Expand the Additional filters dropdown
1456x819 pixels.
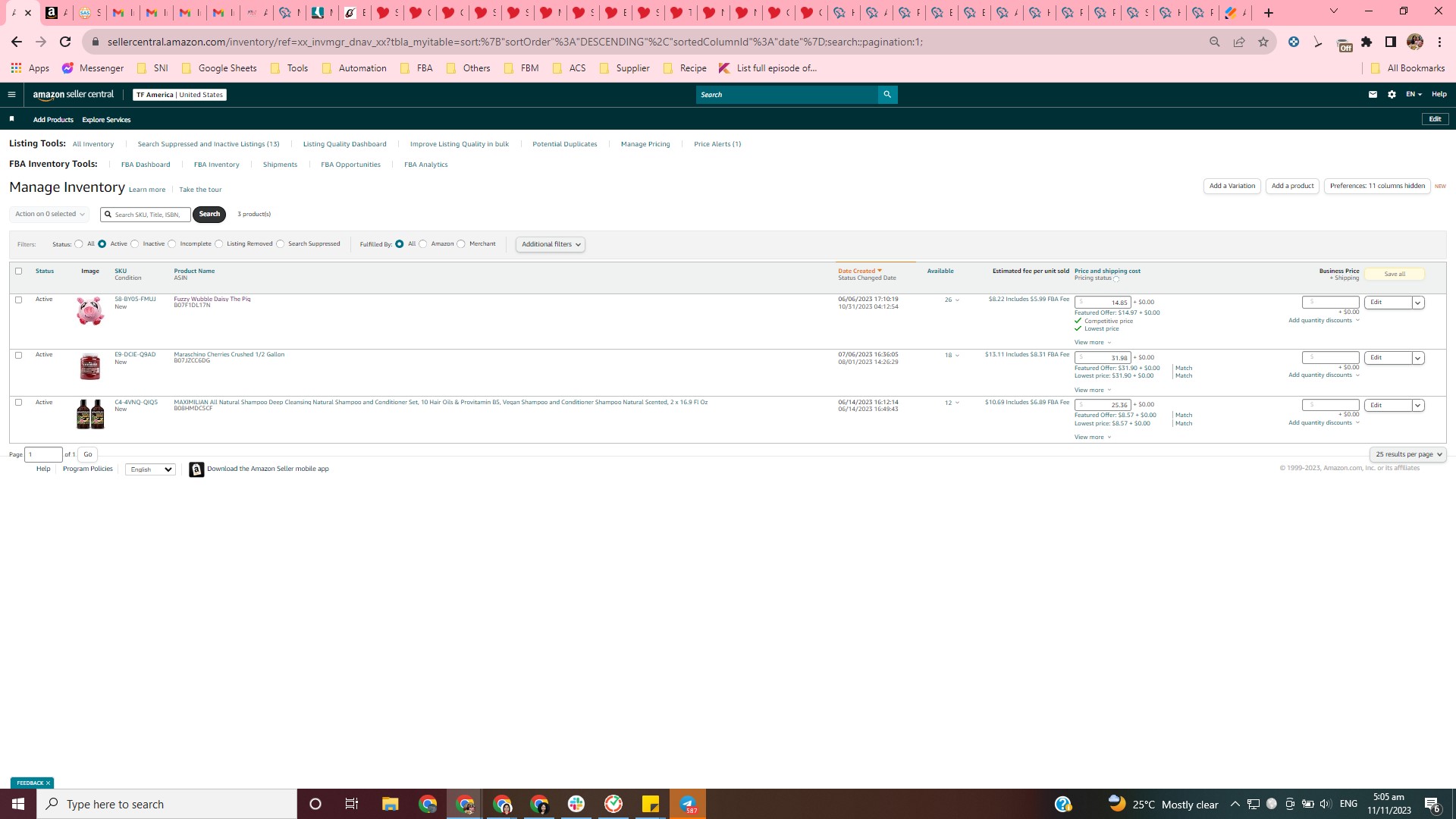(x=551, y=244)
